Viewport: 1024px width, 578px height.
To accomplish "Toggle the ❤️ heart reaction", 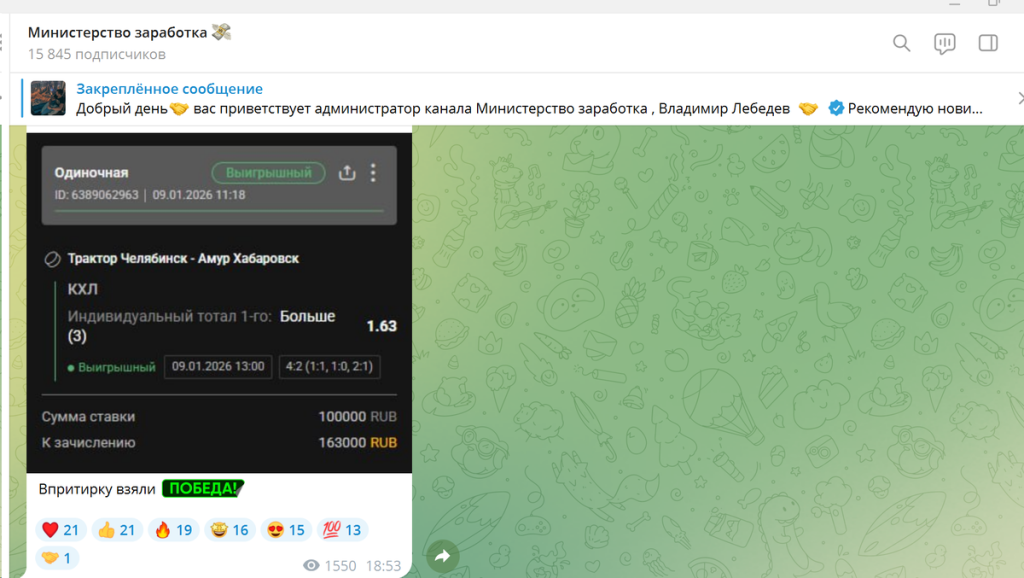I will coord(60,529).
